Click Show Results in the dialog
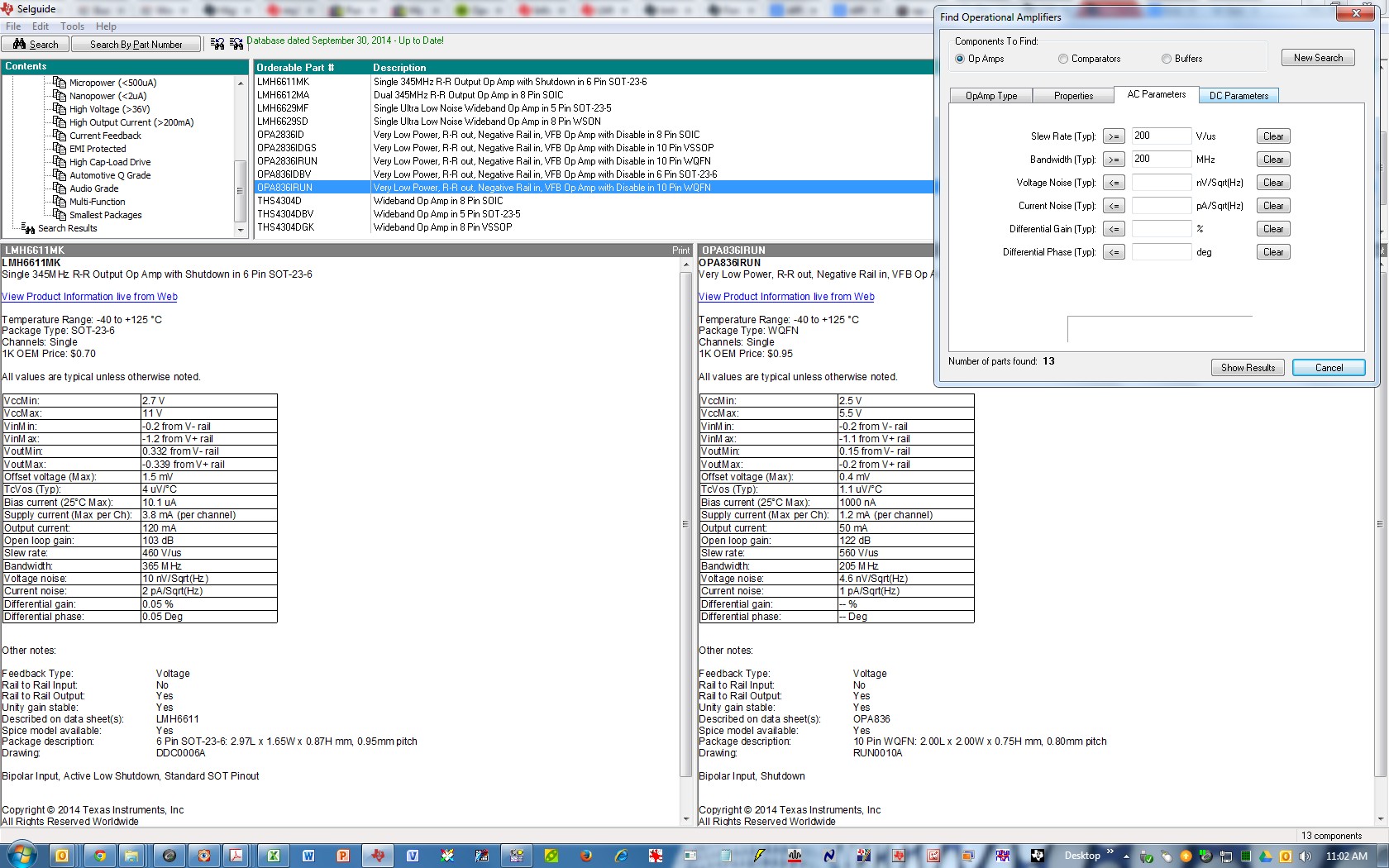The width and height of the screenshot is (1389, 868). tap(1248, 368)
